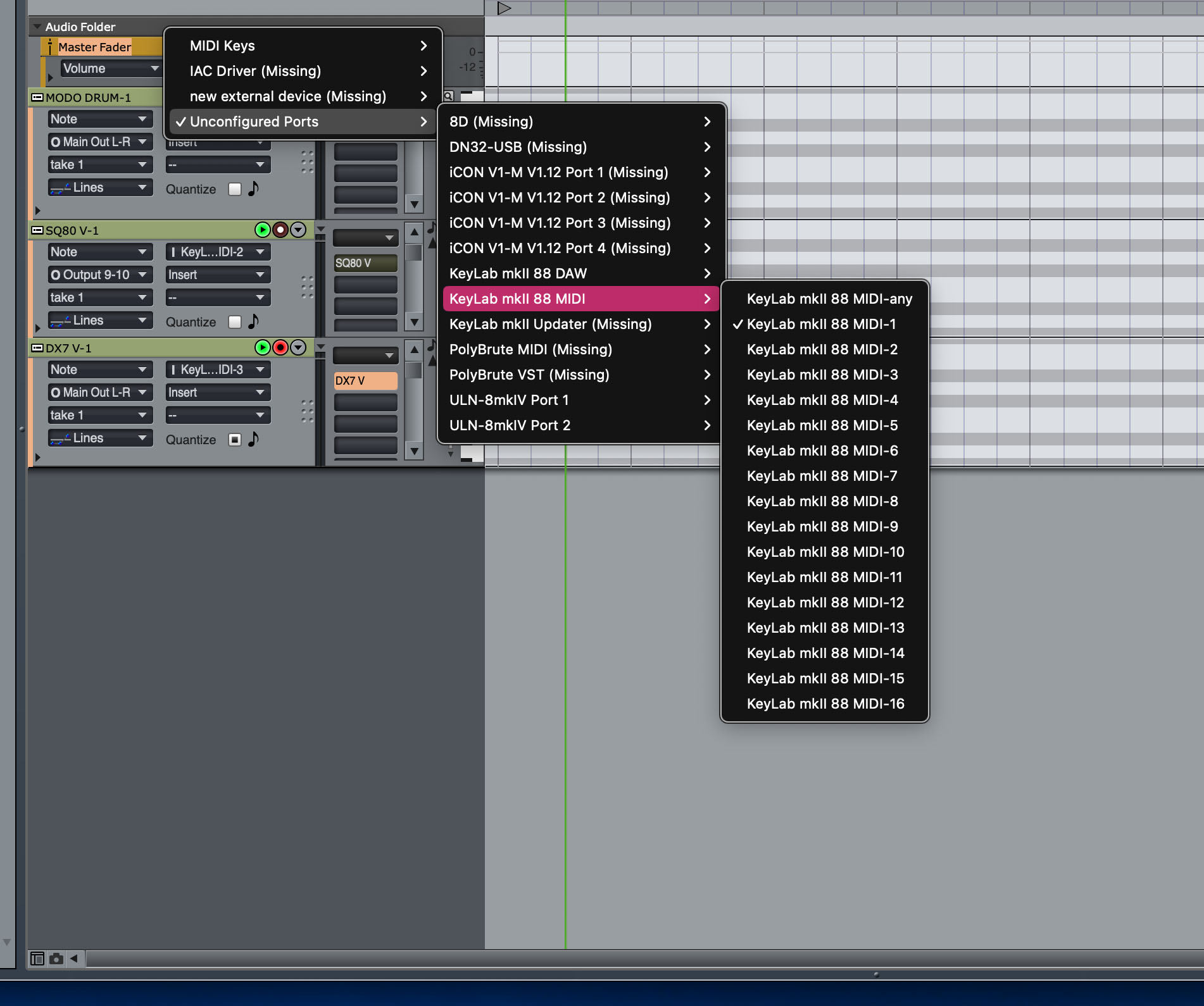This screenshot has height=1006, width=1204.
Task: Open DN32-USB (Missing) submenu
Action: click(581, 147)
